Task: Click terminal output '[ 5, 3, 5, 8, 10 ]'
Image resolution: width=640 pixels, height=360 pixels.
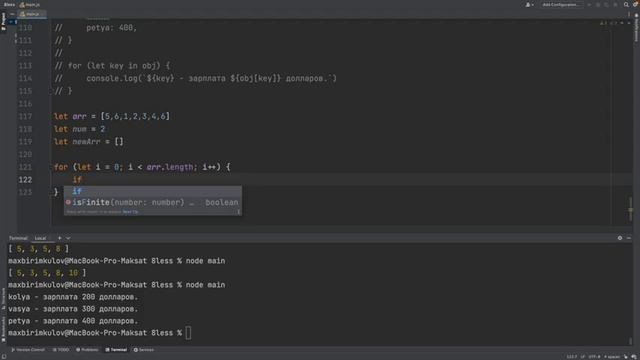Action: point(47,273)
